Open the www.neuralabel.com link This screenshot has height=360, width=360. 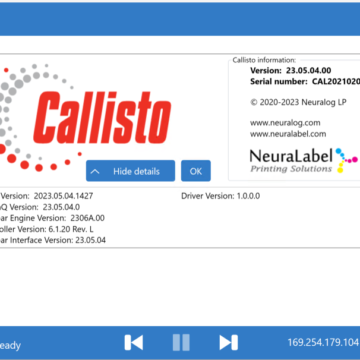[x=288, y=134]
